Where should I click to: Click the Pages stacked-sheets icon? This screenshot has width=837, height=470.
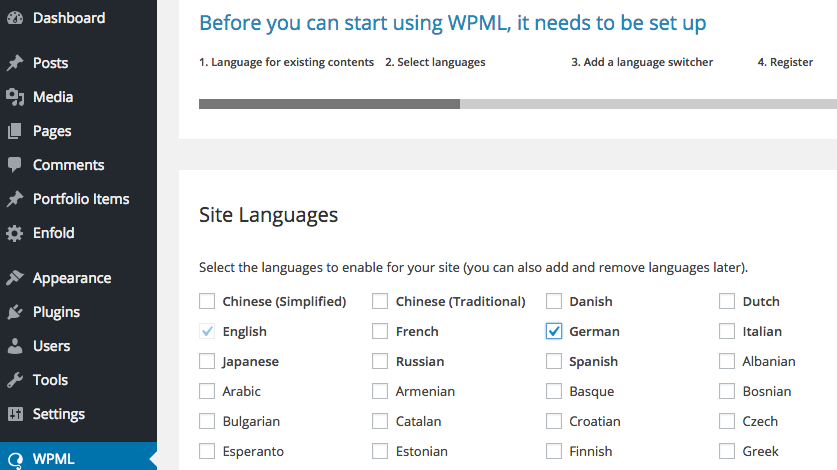click(15, 131)
